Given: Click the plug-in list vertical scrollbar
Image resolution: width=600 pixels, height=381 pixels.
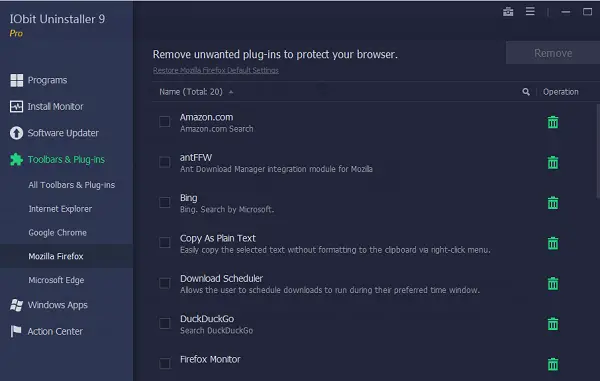Looking at the screenshot, I should click(598, 151).
